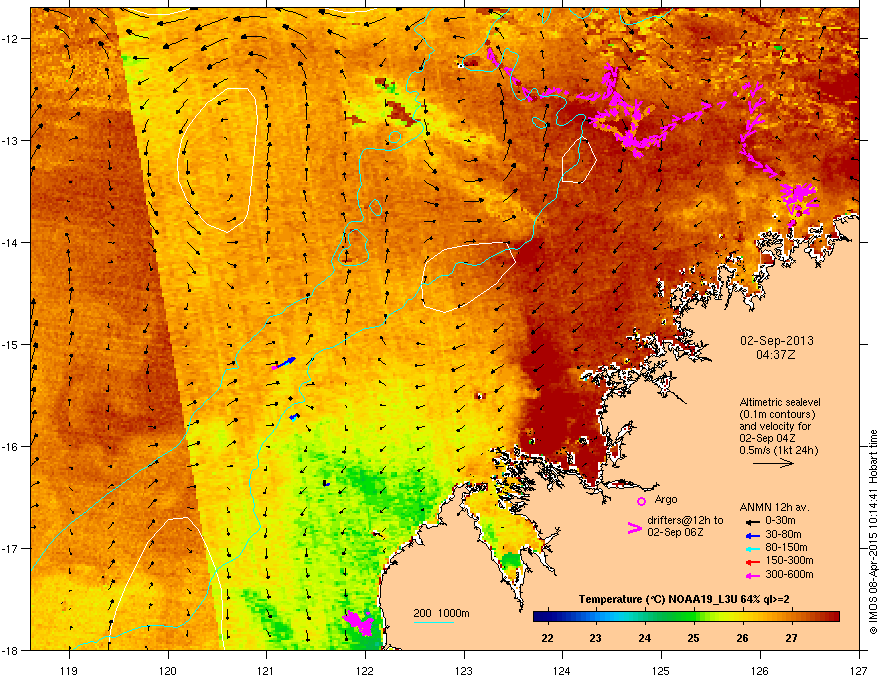Click the 80-150m depth label
The image size is (880, 680).
(x=786, y=548)
